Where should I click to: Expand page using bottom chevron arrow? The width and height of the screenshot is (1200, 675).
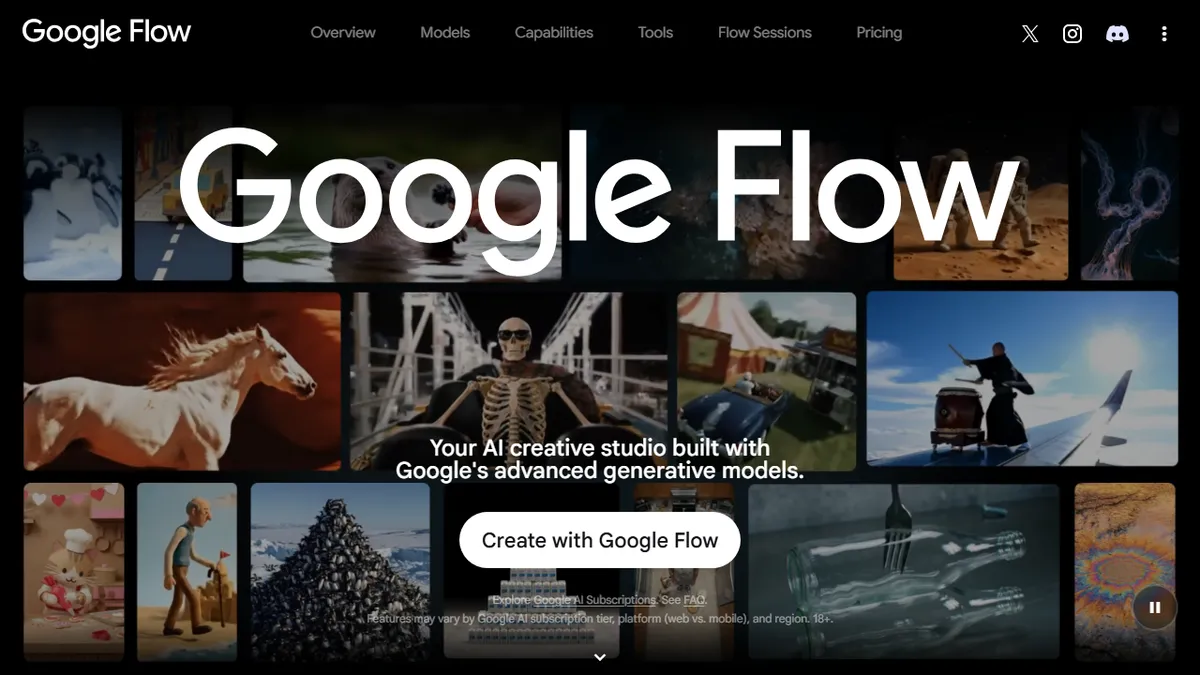coord(600,657)
